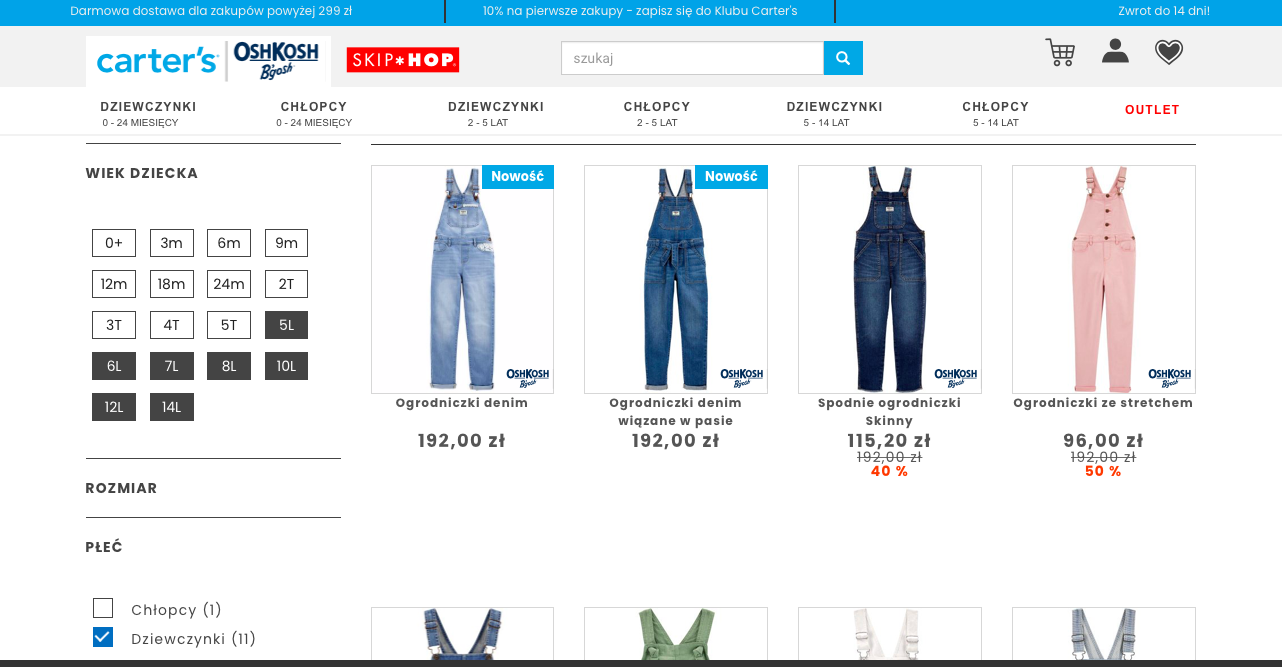This screenshot has width=1282, height=667.
Task: Open Dziewczynki 0 - 24 miesięcy menu
Action: coord(148,113)
